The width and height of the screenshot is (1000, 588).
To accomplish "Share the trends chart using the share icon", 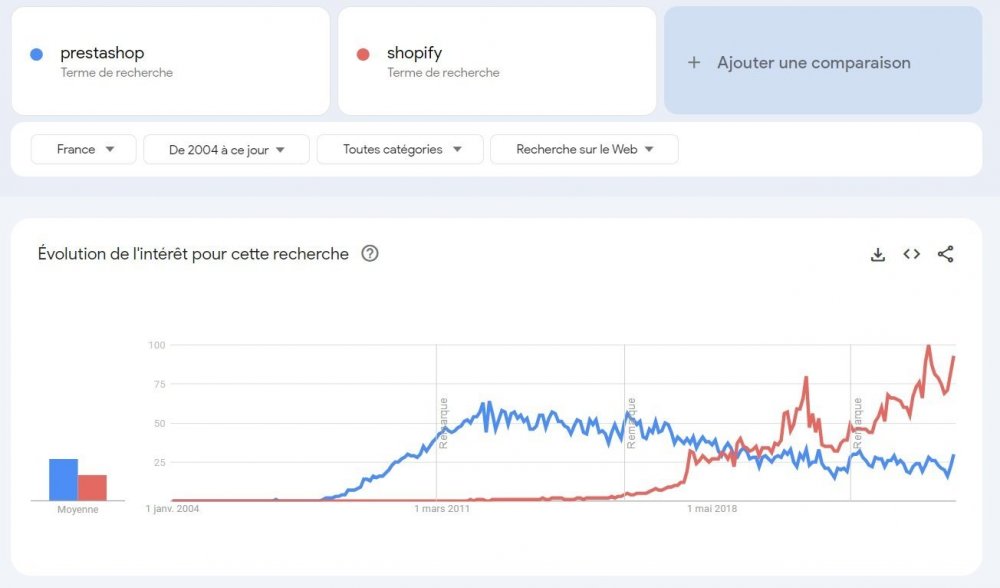I will tap(945, 255).
